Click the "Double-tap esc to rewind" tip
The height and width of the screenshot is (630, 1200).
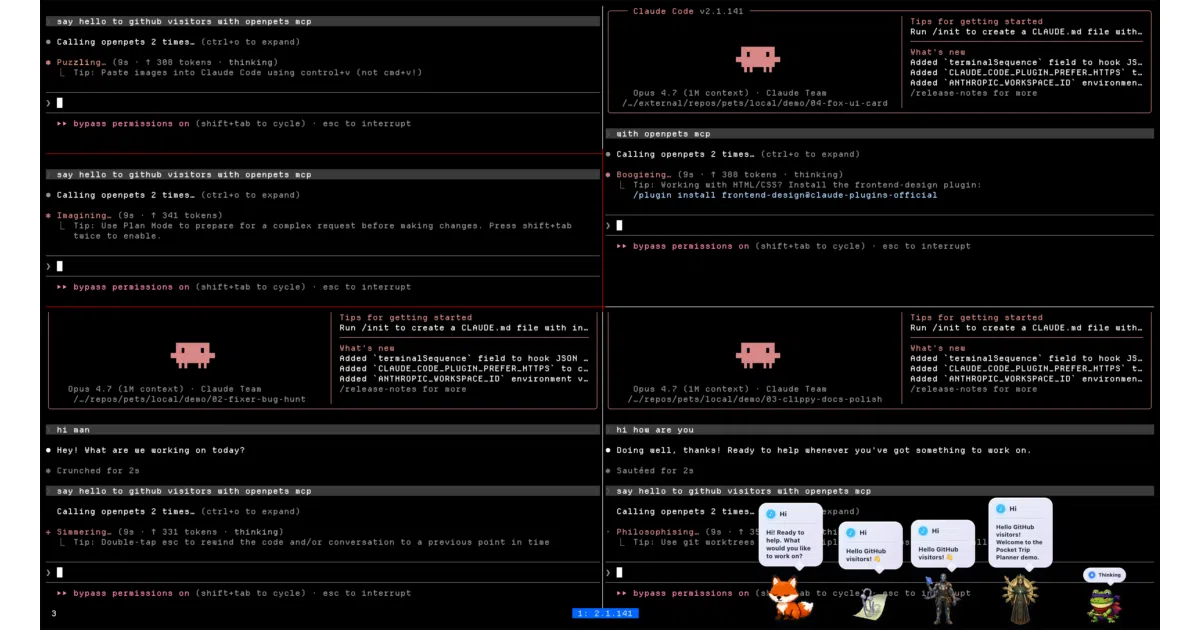[x=311, y=542]
